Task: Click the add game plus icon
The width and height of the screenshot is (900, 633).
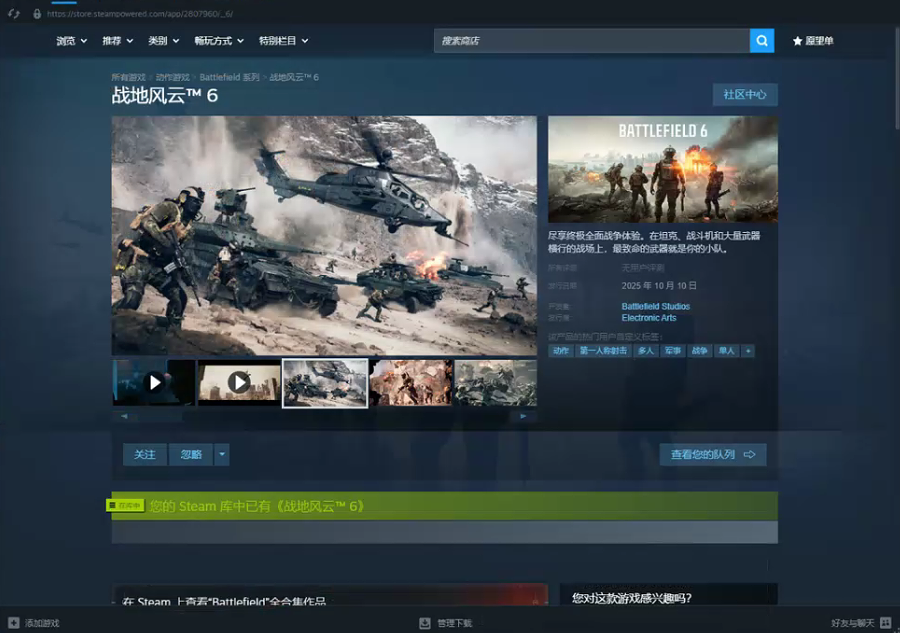Action: [13, 623]
